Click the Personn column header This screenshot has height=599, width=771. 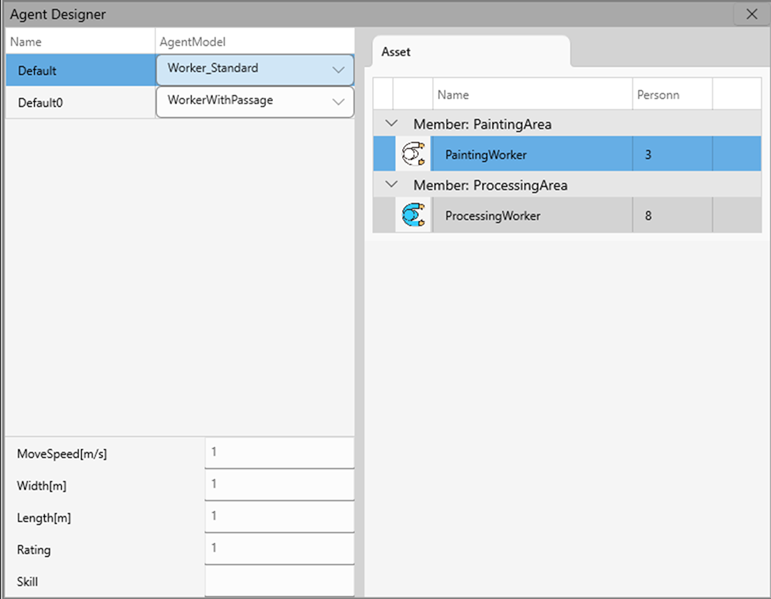(671, 95)
